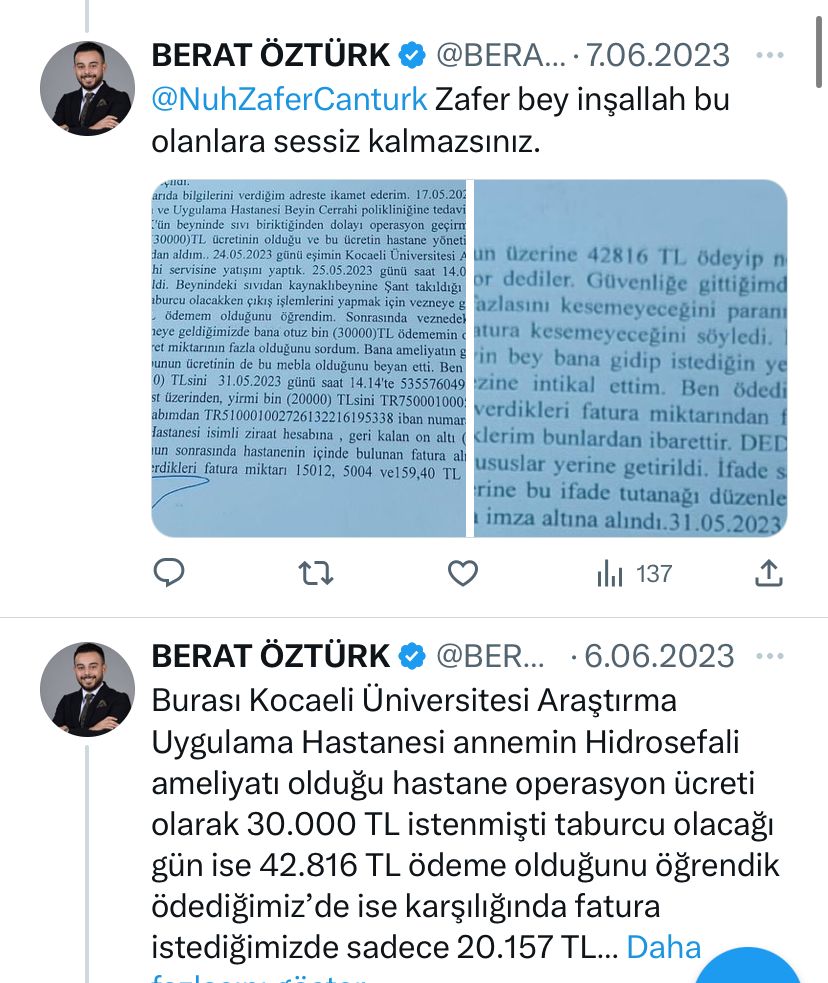Viewport: 828px width, 983px height.
Task: Open profile photo on the 6.06.2023 tweet
Action: pyautogui.click(x=87, y=689)
